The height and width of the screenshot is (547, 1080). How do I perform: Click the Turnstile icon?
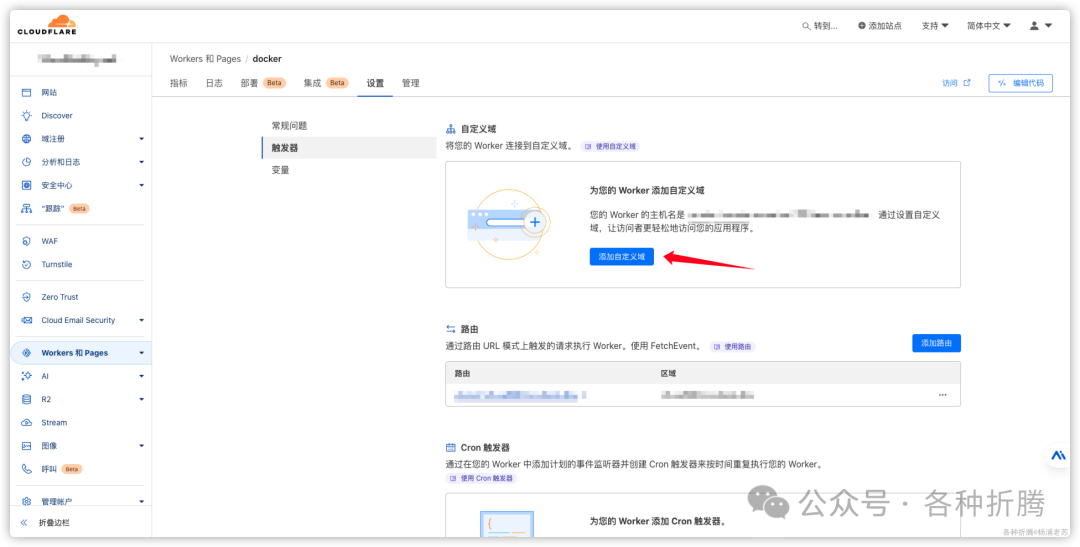27,265
